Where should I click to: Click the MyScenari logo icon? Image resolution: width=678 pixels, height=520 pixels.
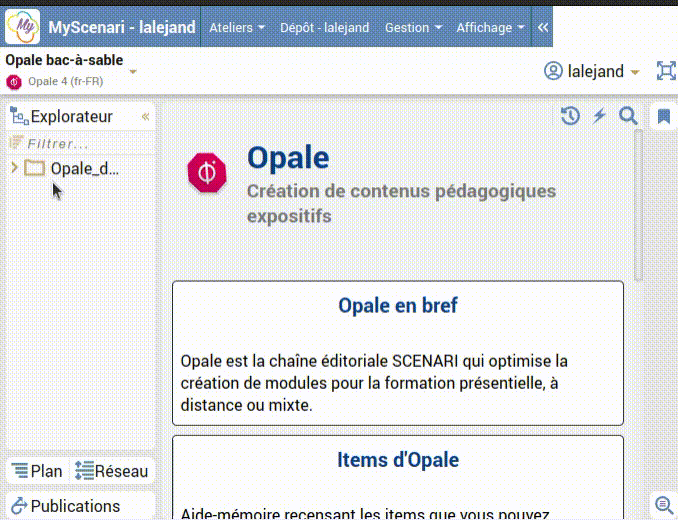point(22,27)
